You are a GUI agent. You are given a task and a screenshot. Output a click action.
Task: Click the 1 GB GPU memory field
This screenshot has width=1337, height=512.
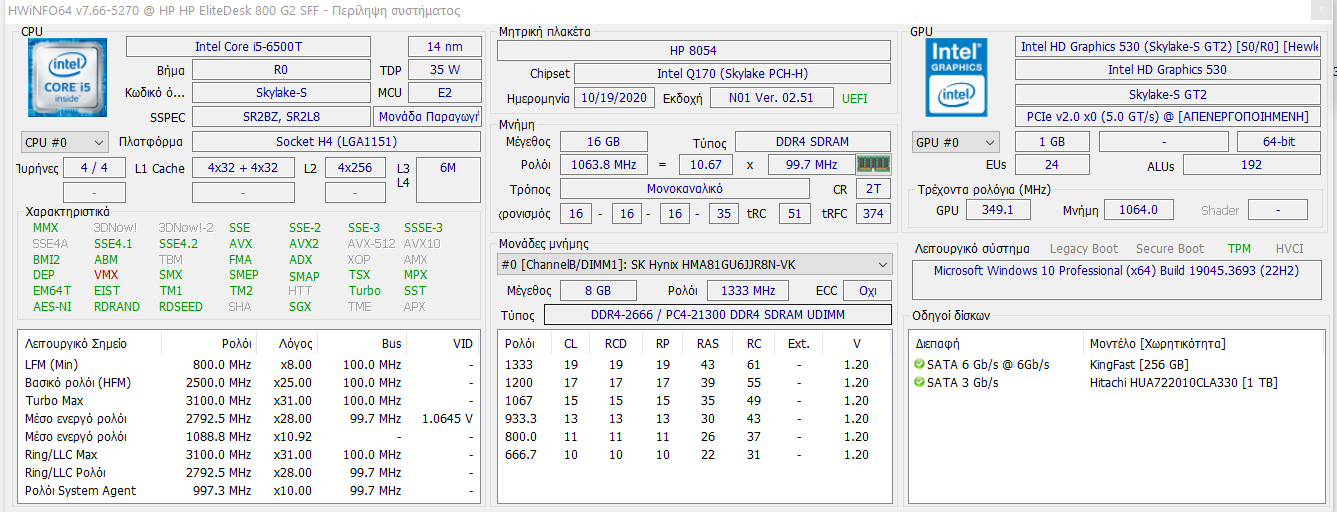[x=1052, y=142]
